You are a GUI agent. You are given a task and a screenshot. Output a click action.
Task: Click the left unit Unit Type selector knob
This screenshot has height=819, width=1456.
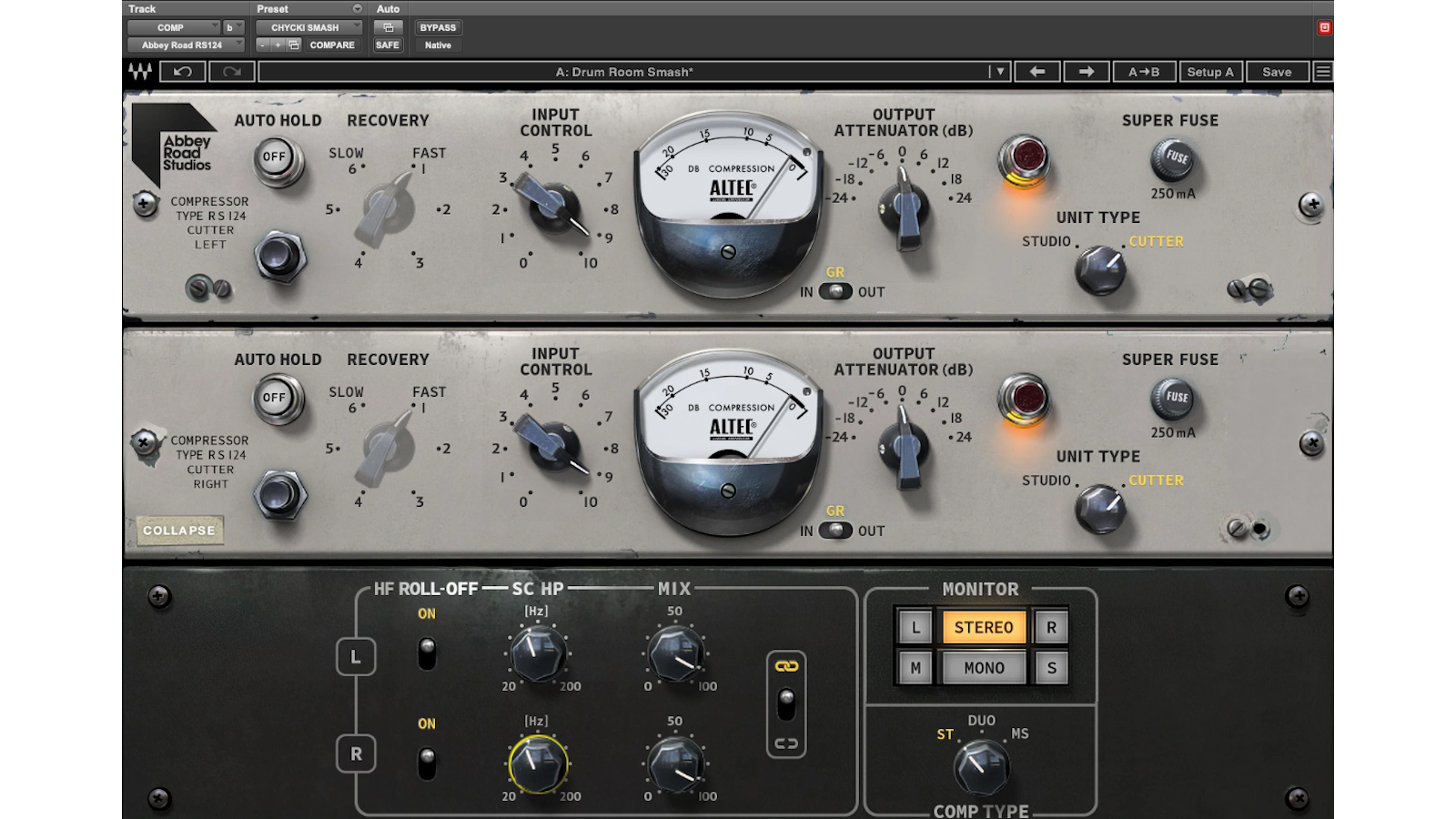tap(1100, 268)
